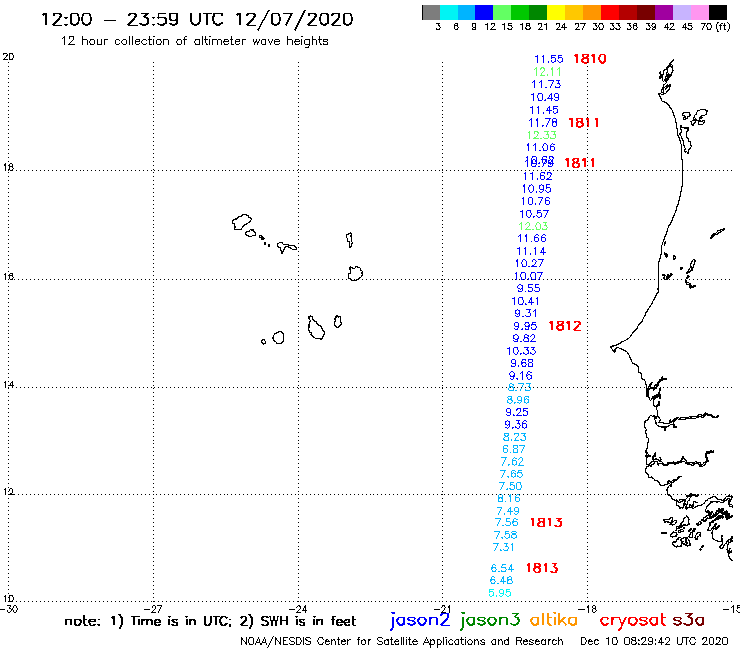The image size is (740, 650).
Task: Click the '(ft)' legend unit label
Action: coord(723,27)
